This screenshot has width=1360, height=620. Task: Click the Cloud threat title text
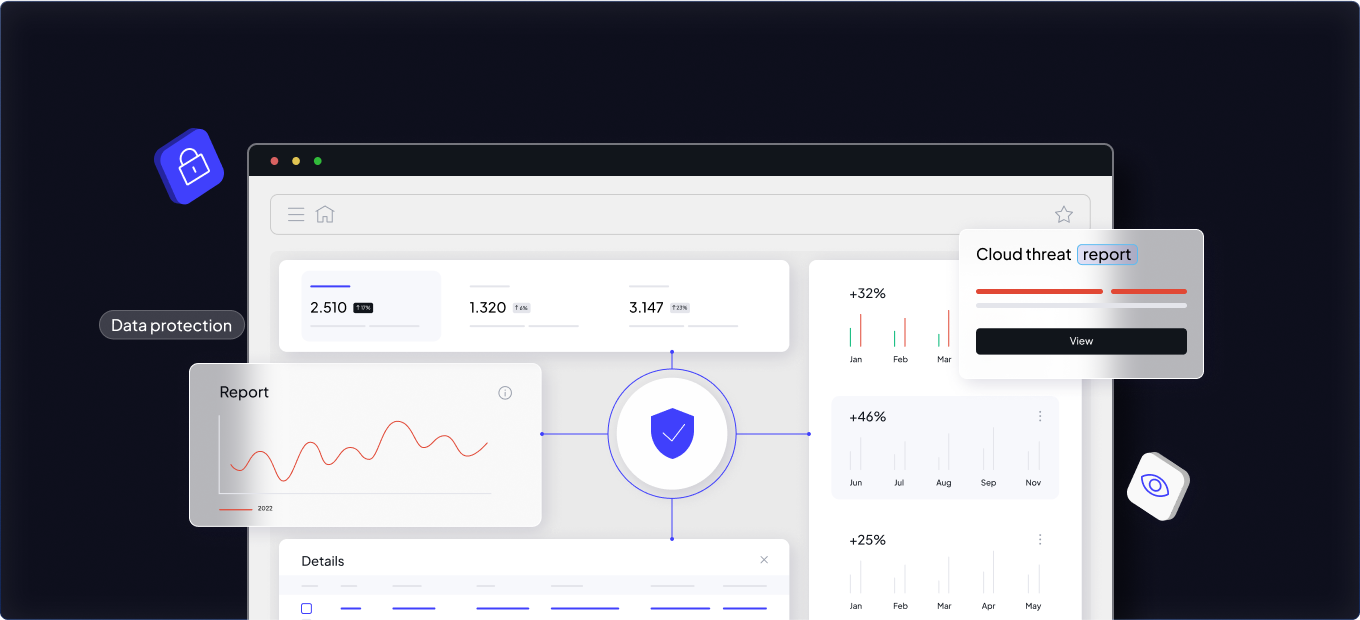pyautogui.click(x=1024, y=254)
